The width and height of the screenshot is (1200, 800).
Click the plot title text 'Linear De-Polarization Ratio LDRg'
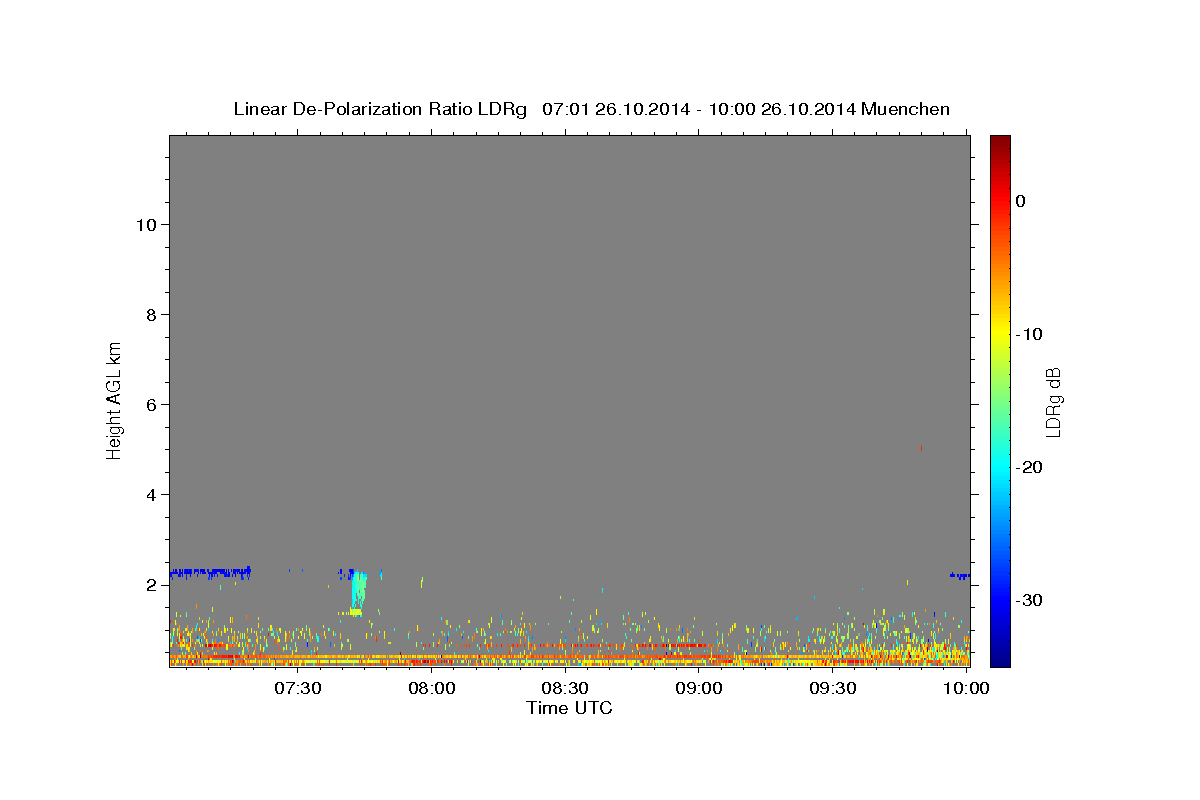380,109
